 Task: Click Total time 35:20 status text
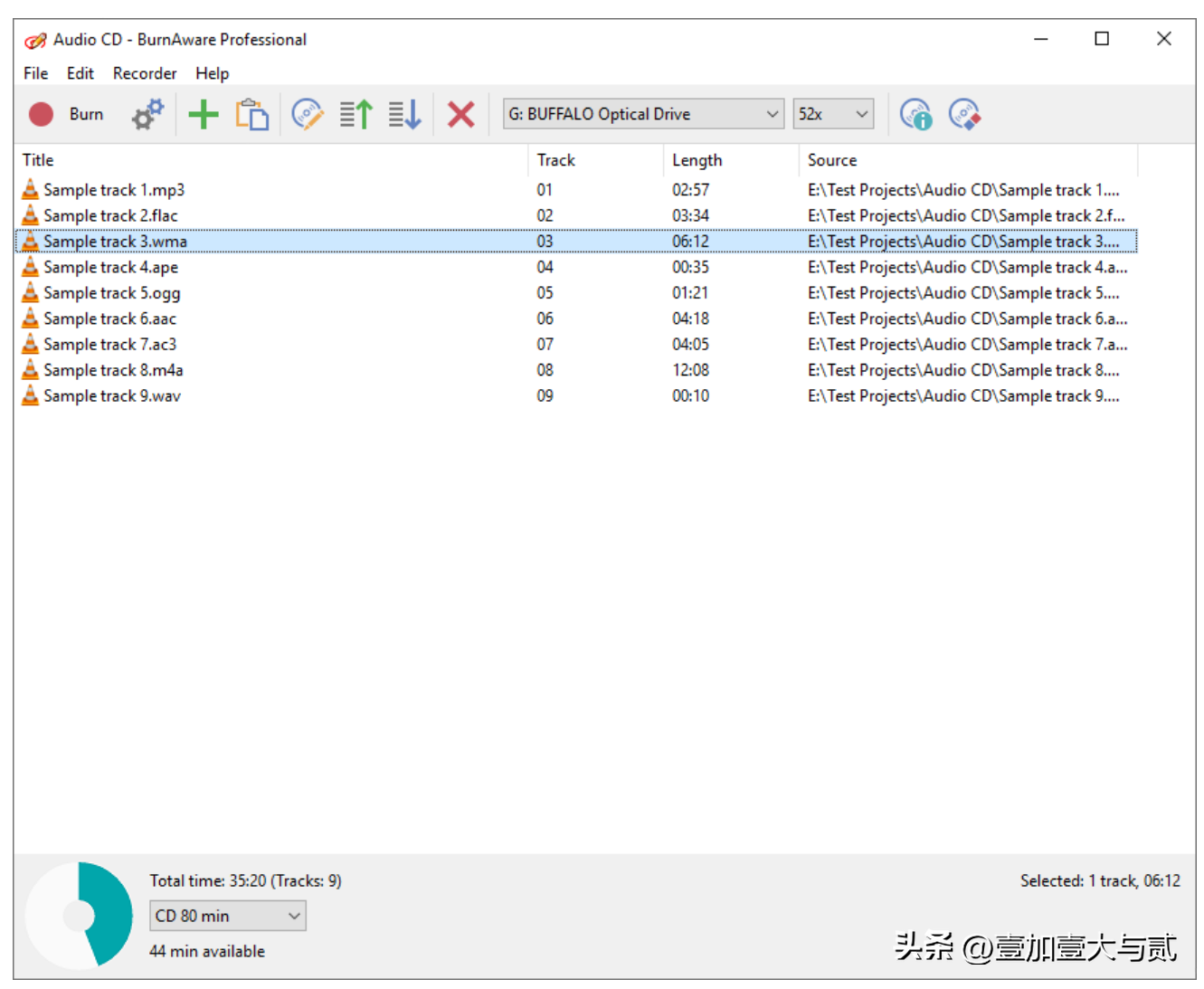pyautogui.click(x=245, y=880)
